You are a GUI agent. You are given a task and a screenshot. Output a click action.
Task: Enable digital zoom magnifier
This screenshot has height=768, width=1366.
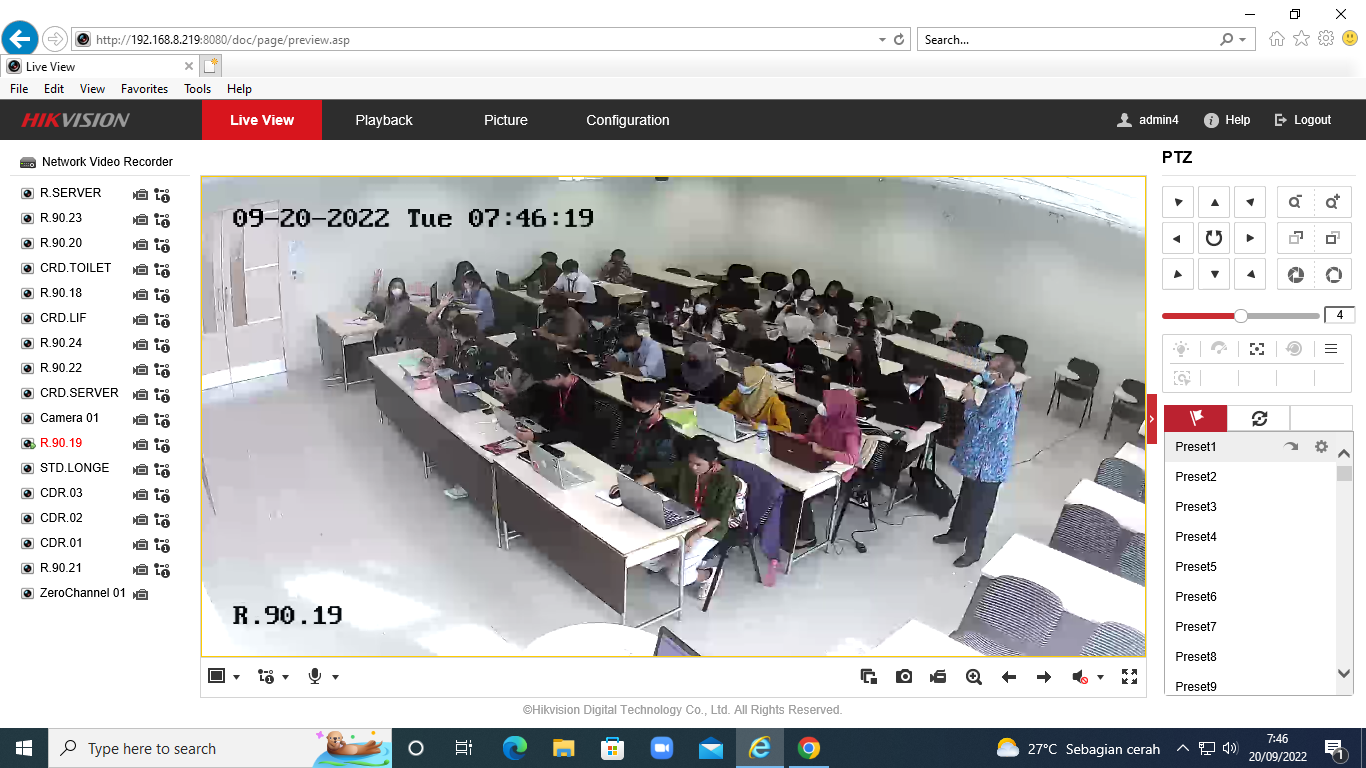click(974, 677)
